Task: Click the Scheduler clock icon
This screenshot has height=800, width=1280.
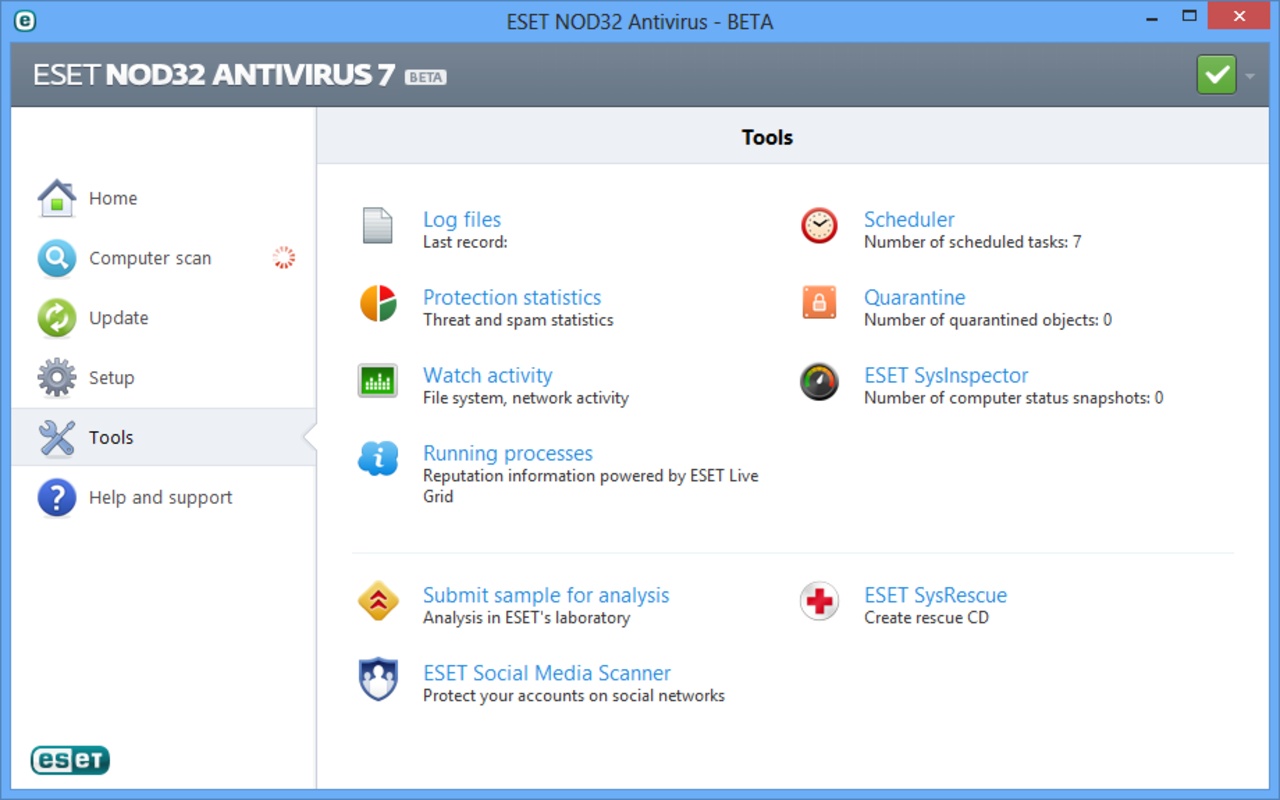Action: [819, 225]
